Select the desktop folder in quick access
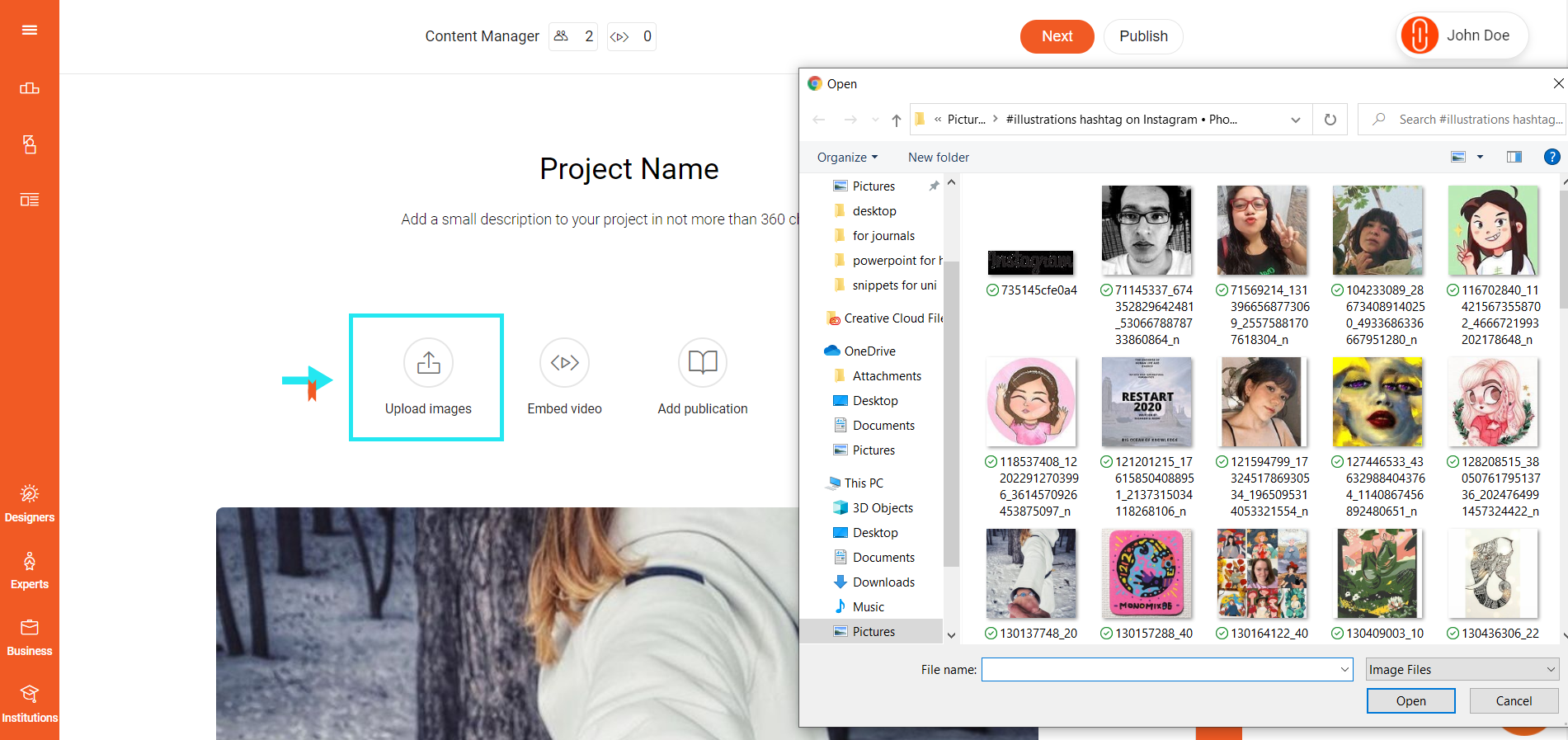The height and width of the screenshot is (740, 1568). pos(874,211)
